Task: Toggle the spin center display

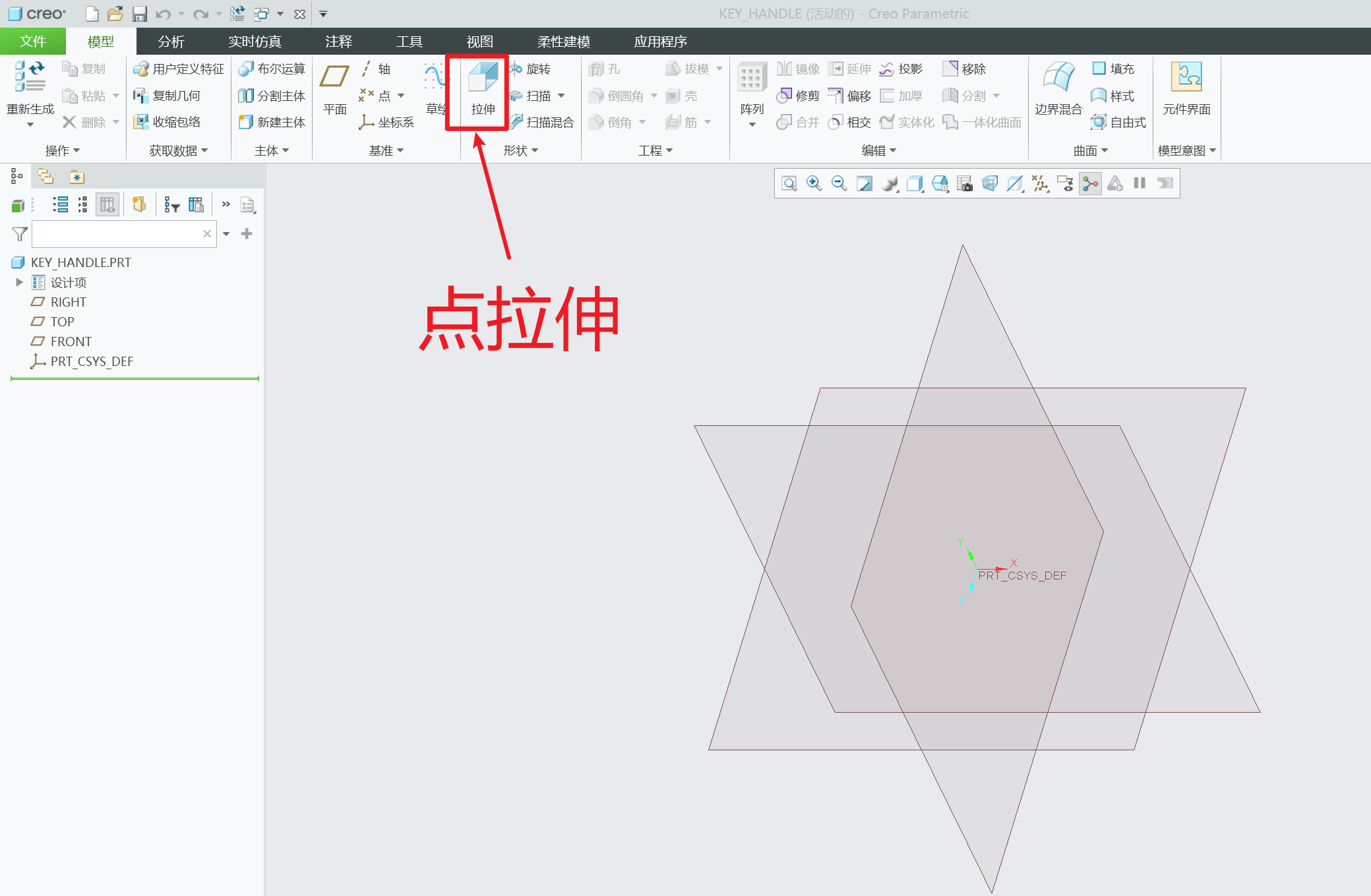Action: [1091, 183]
